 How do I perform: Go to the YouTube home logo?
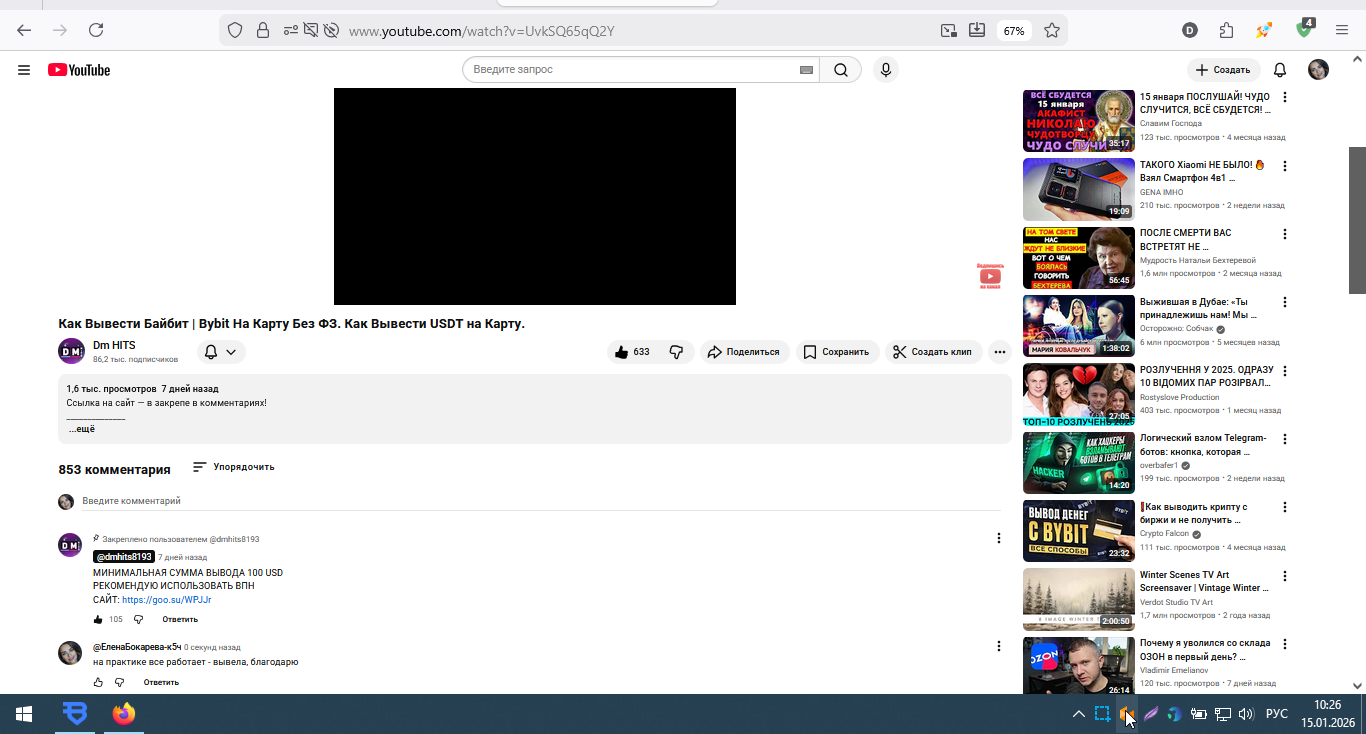coord(79,70)
